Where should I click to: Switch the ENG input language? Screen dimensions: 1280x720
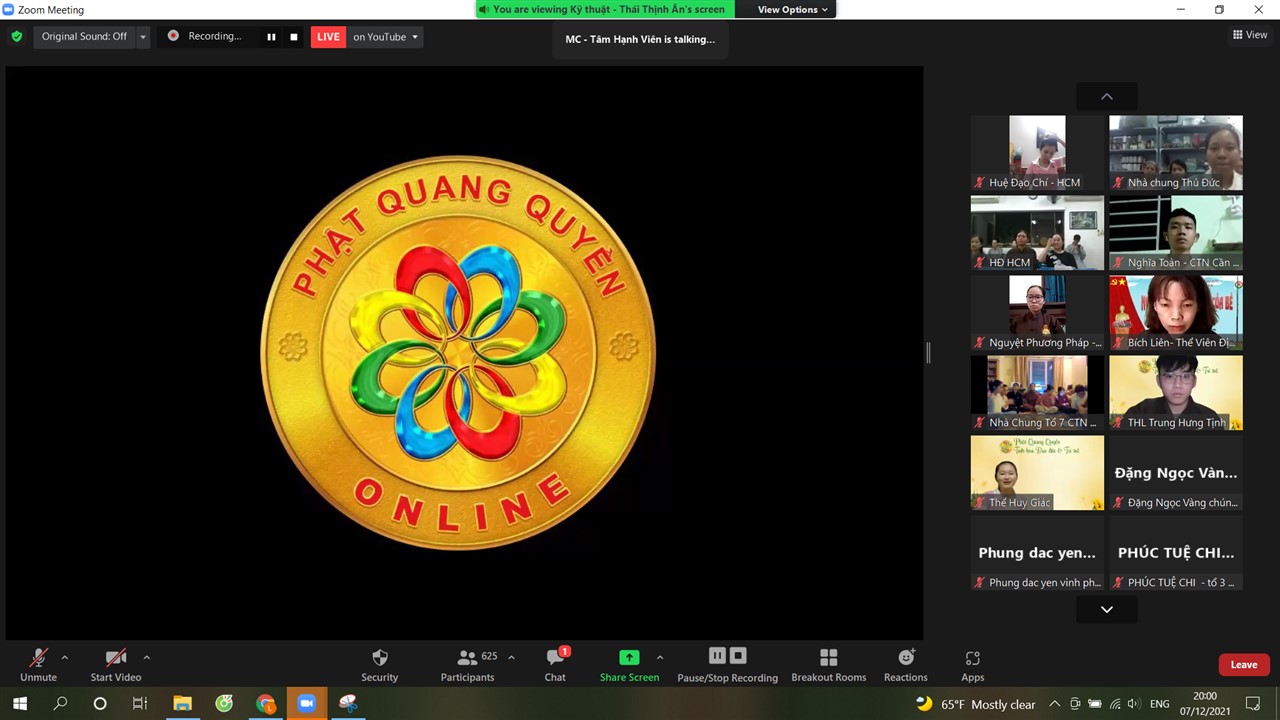(1159, 704)
